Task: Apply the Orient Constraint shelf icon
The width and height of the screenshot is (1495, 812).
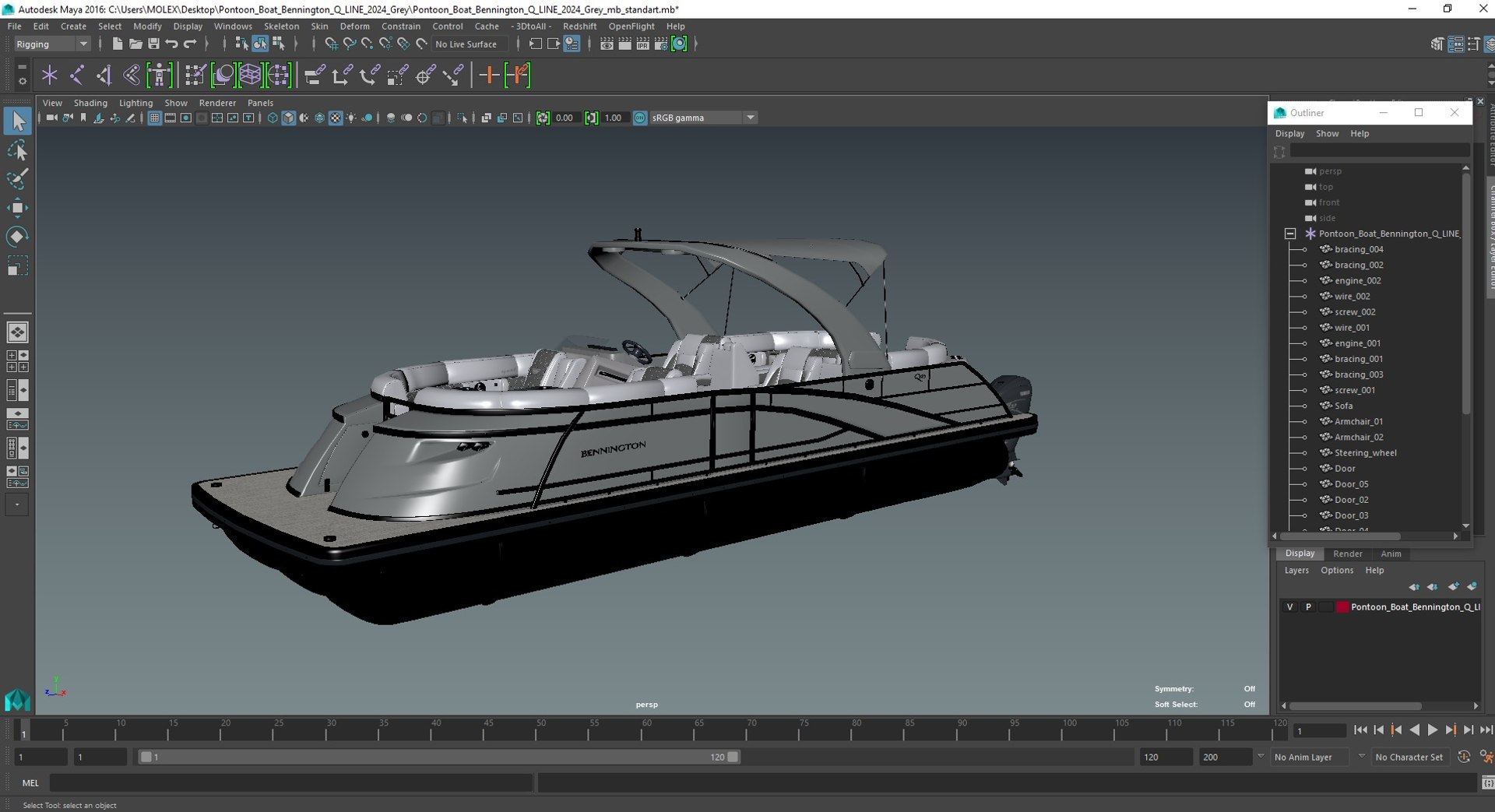Action: [370, 76]
